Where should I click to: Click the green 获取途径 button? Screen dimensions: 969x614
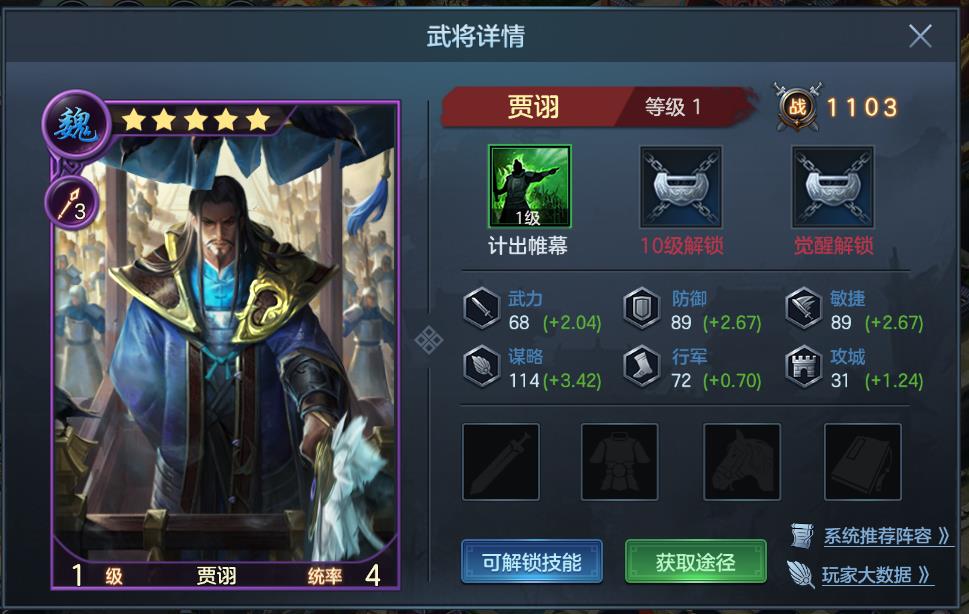[696, 561]
